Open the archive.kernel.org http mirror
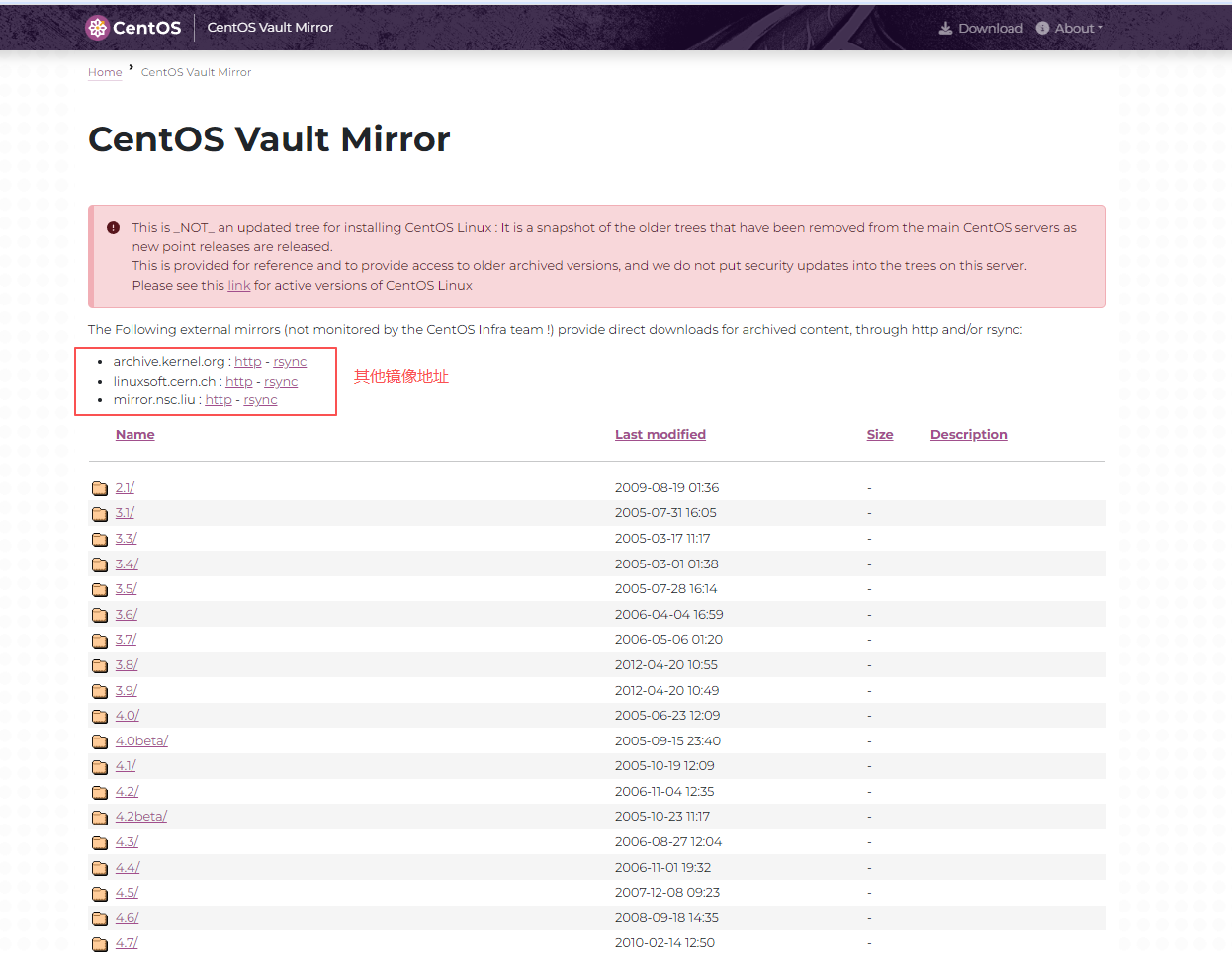Screen dimensions: 1232x955 (x=248, y=362)
